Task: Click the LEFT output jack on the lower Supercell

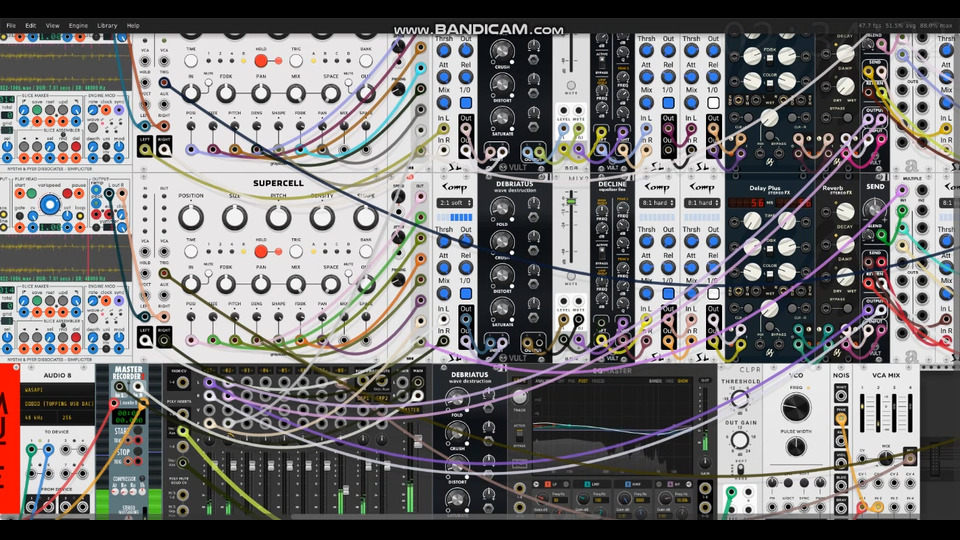Action: coord(145,340)
